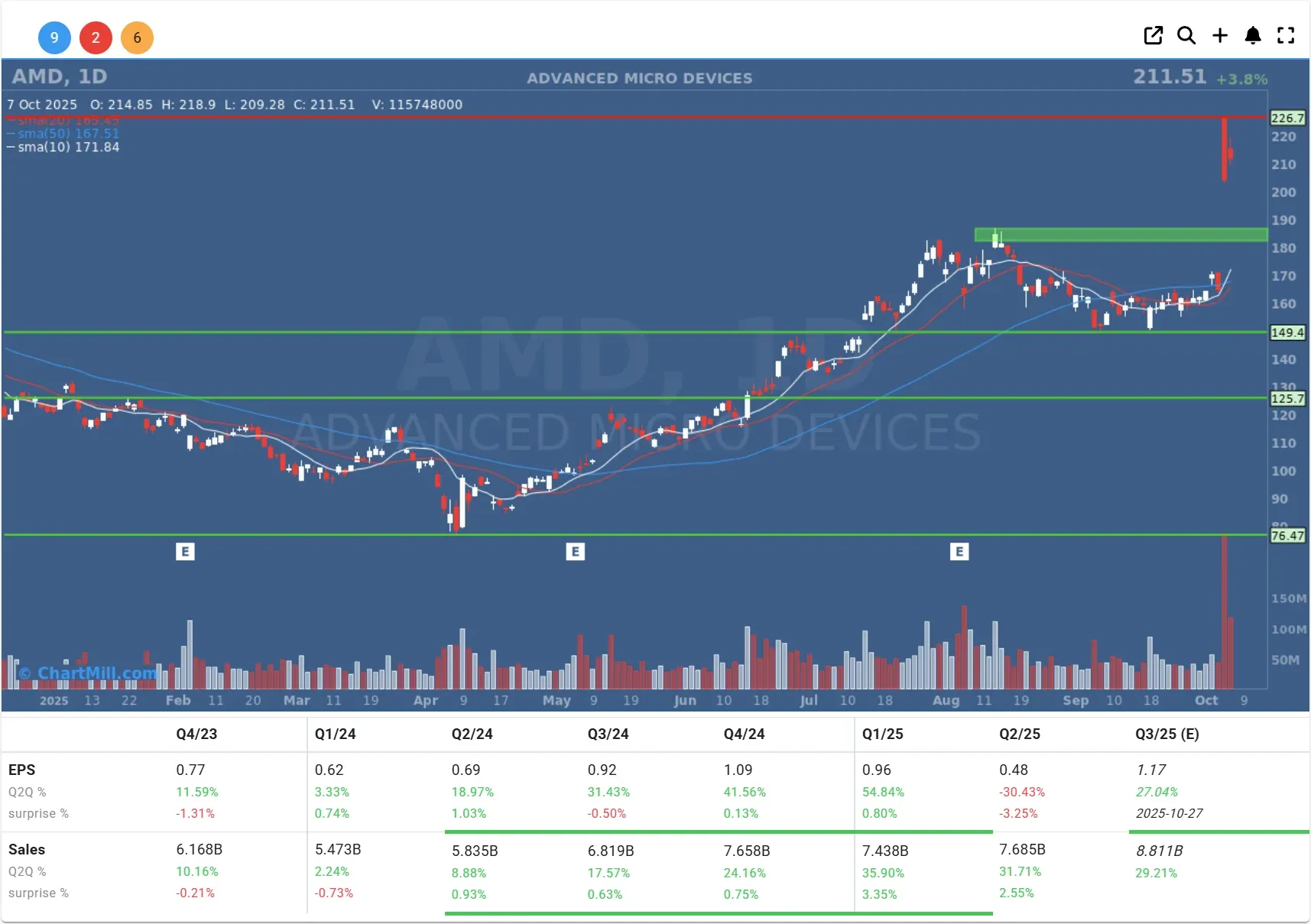Click the red badge showing 2
The width and height of the screenshot is (1311, 924).
coord(96,37)
